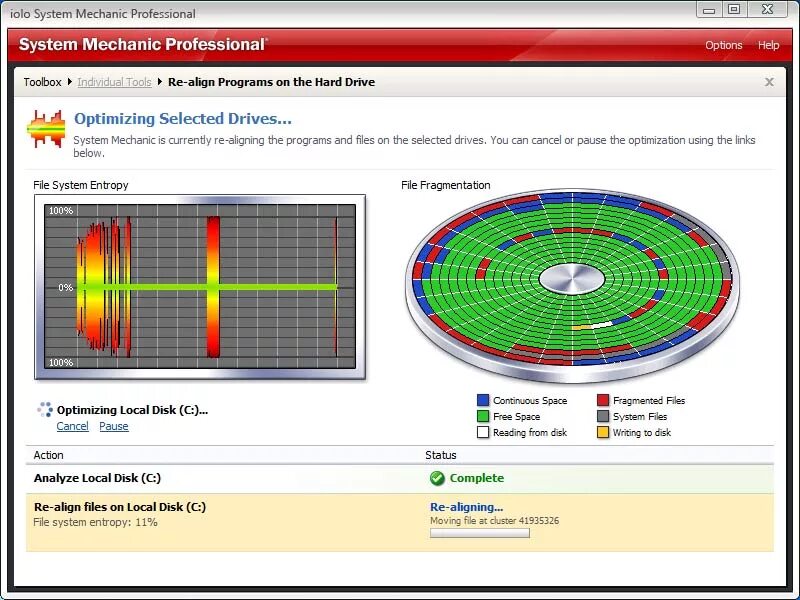Click the System Files gray swatch
800x600 pixels.
[x=603, y=416]
